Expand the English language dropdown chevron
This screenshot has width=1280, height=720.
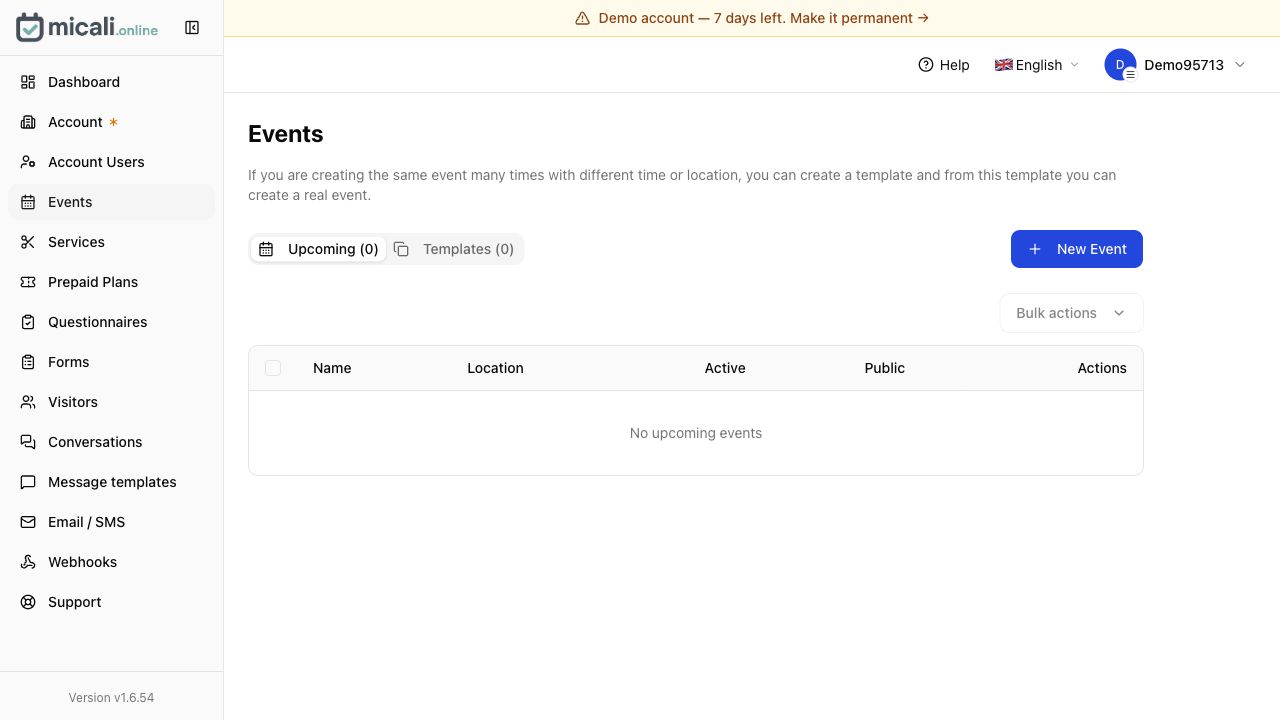(1075, 65)
